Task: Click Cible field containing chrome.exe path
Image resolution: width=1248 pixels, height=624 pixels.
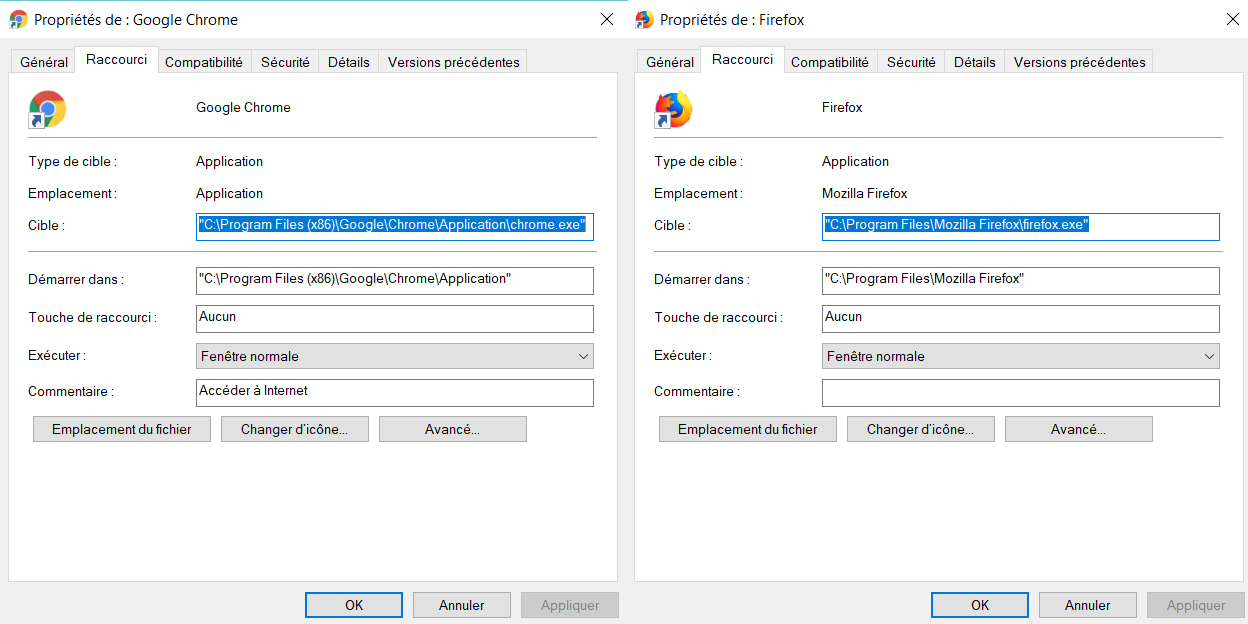Action: pyautogui.click(x=395, y=226)
